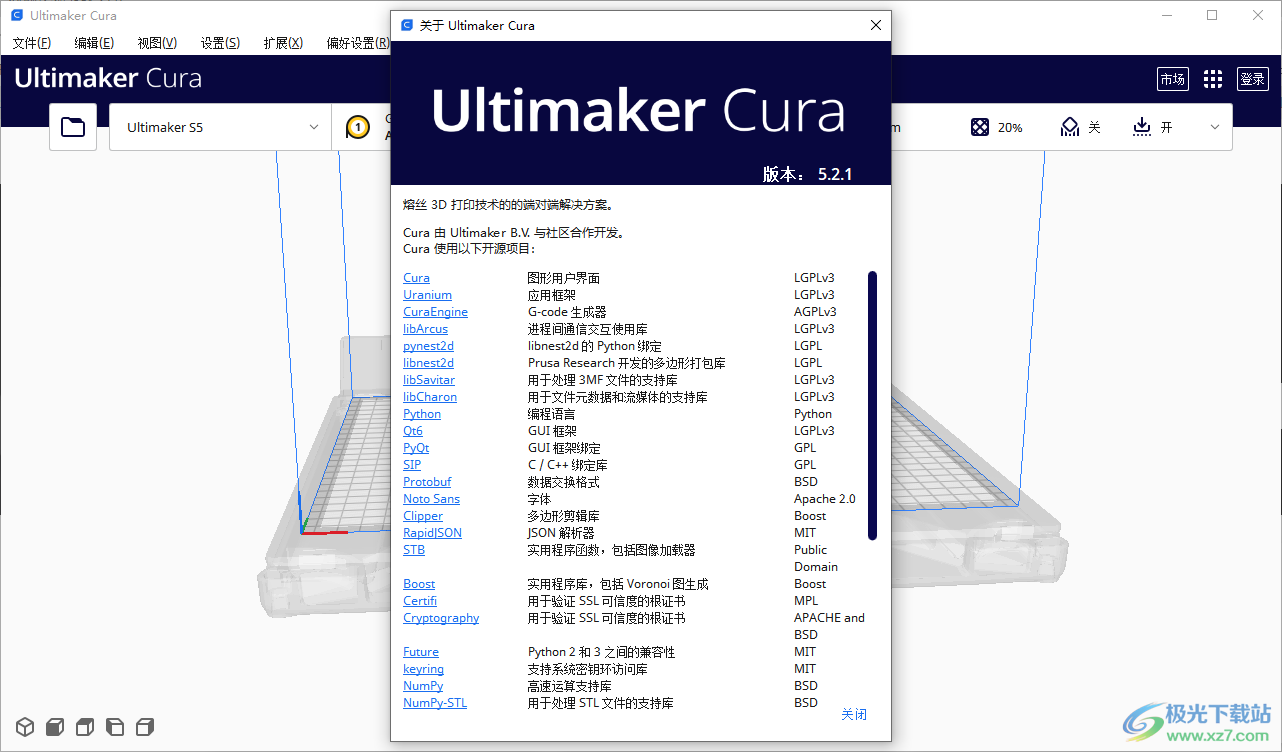Open the Uranium project link
The image size is (1282, 752).
pyautogui.click(x=427, y=295)
